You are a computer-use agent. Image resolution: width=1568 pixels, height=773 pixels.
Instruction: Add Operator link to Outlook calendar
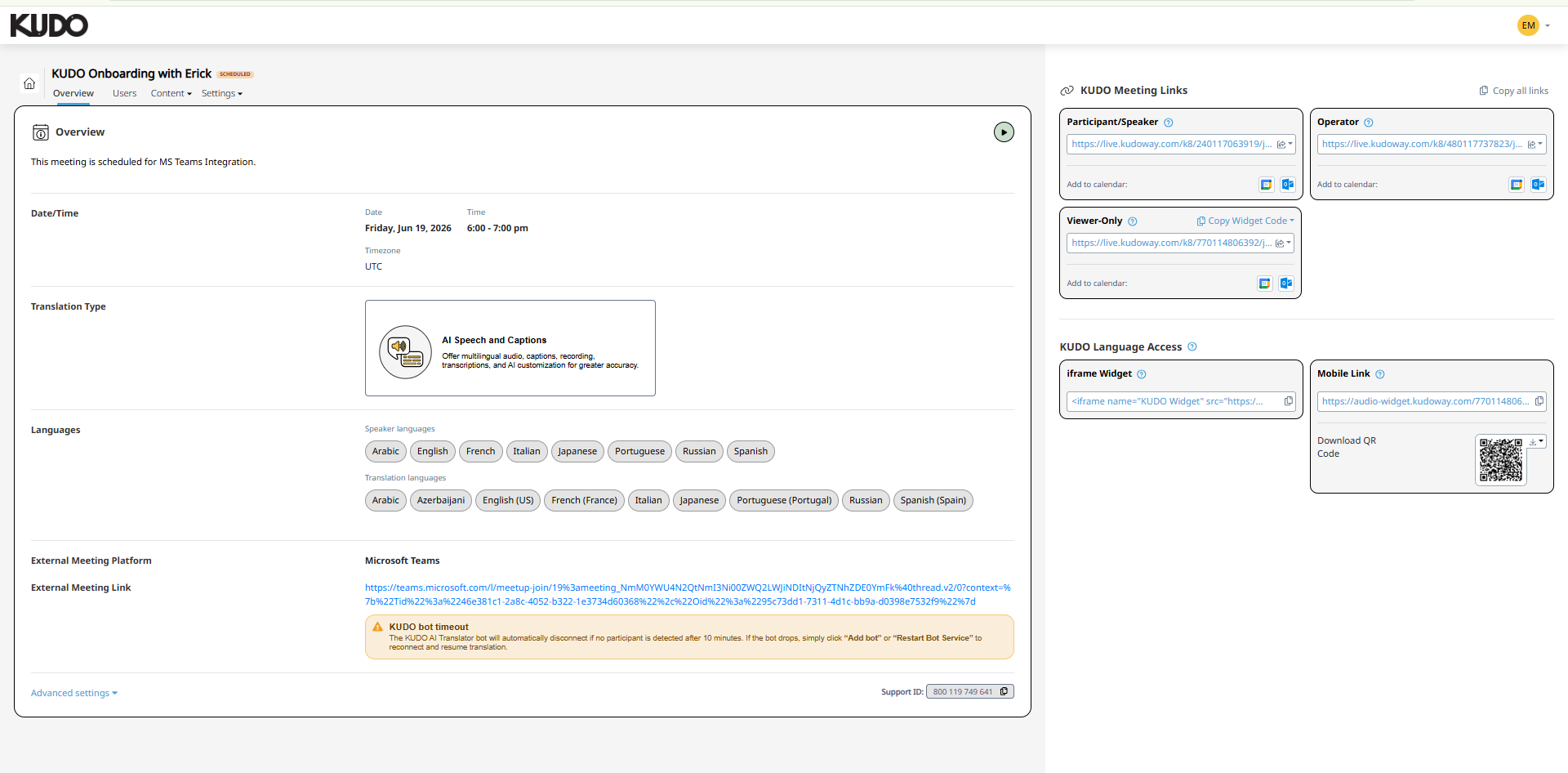coord(1538,185)
